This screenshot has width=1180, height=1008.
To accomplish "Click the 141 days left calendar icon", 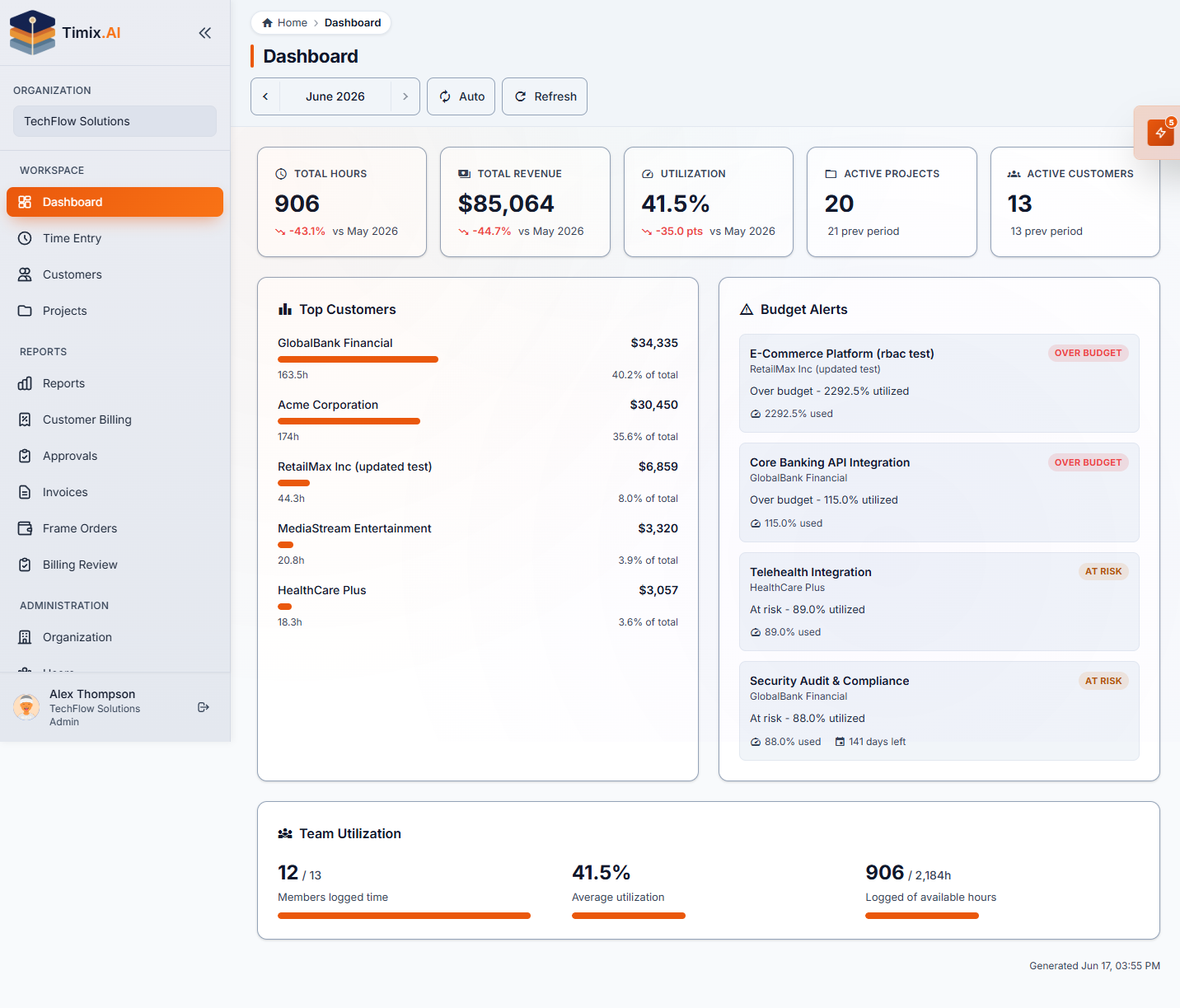I will click(840, 742).
